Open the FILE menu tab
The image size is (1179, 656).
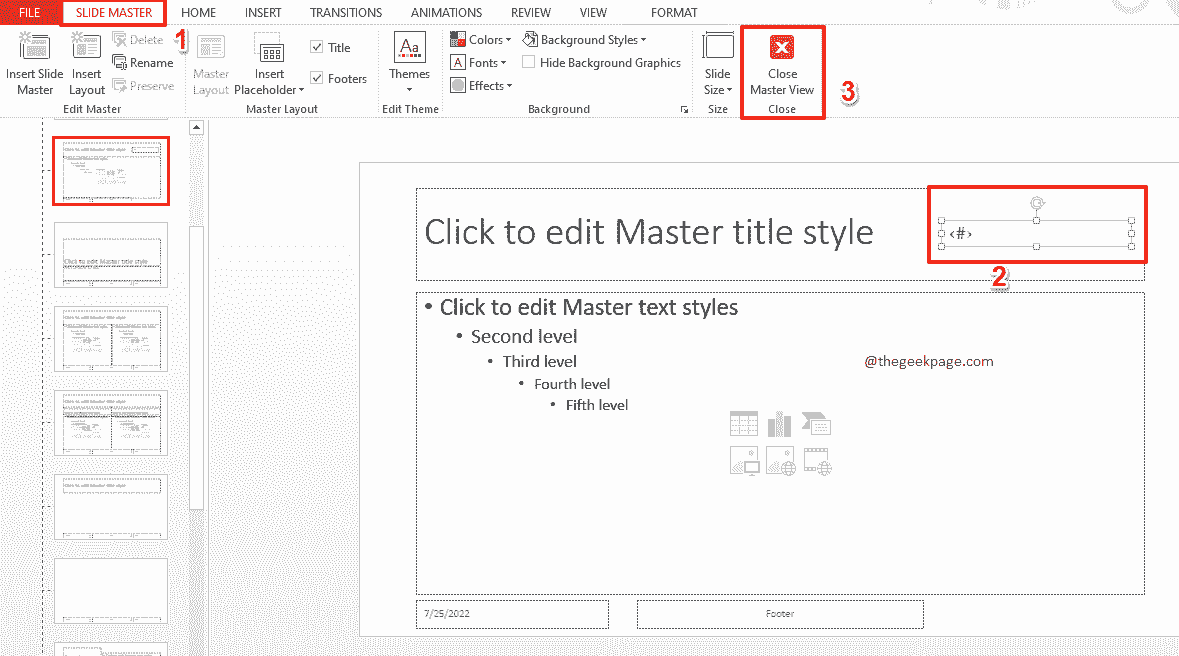tap(29, 13)
